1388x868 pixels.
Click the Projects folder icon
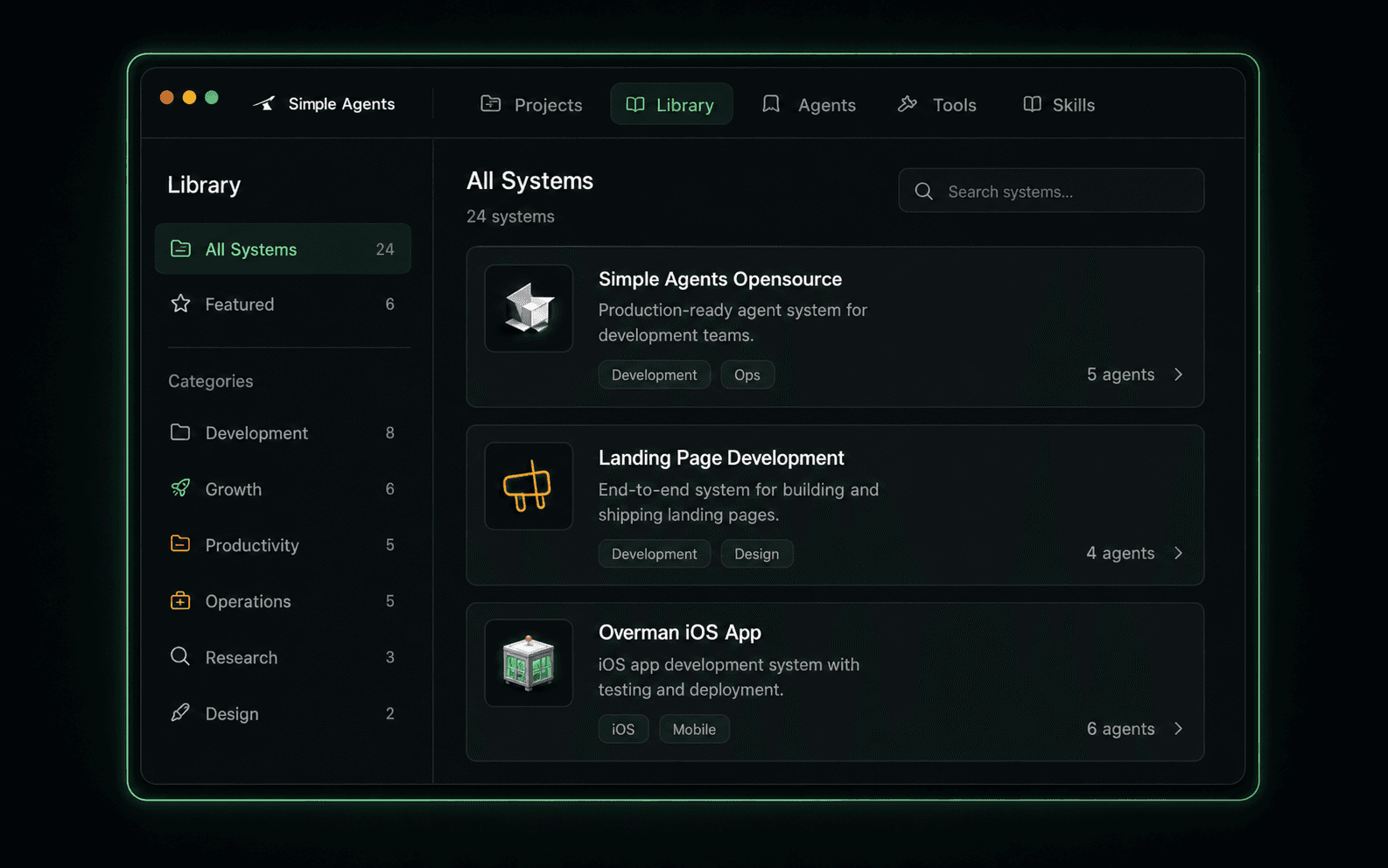pos(491,103)
